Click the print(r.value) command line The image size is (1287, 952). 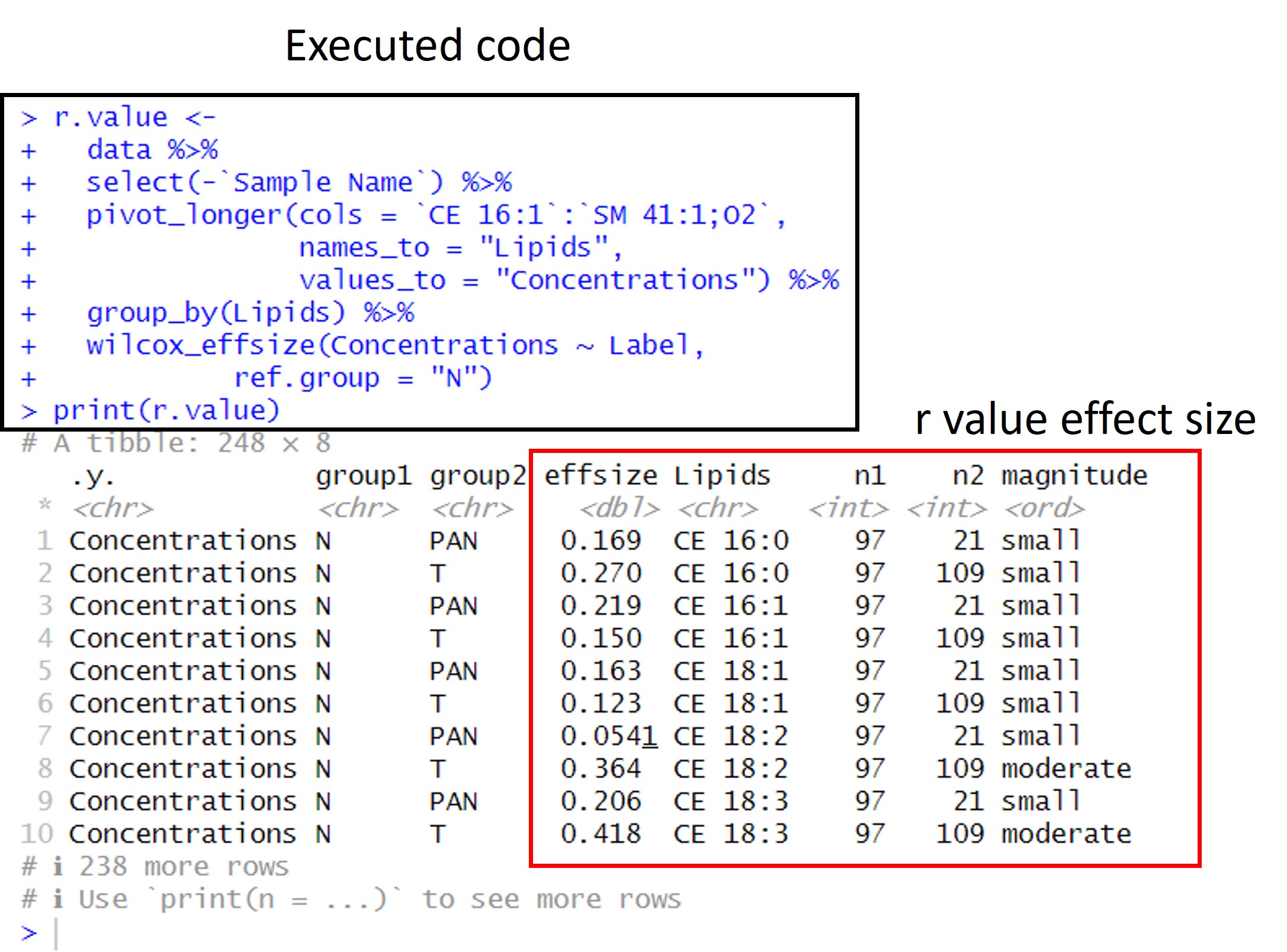point(166,410)
